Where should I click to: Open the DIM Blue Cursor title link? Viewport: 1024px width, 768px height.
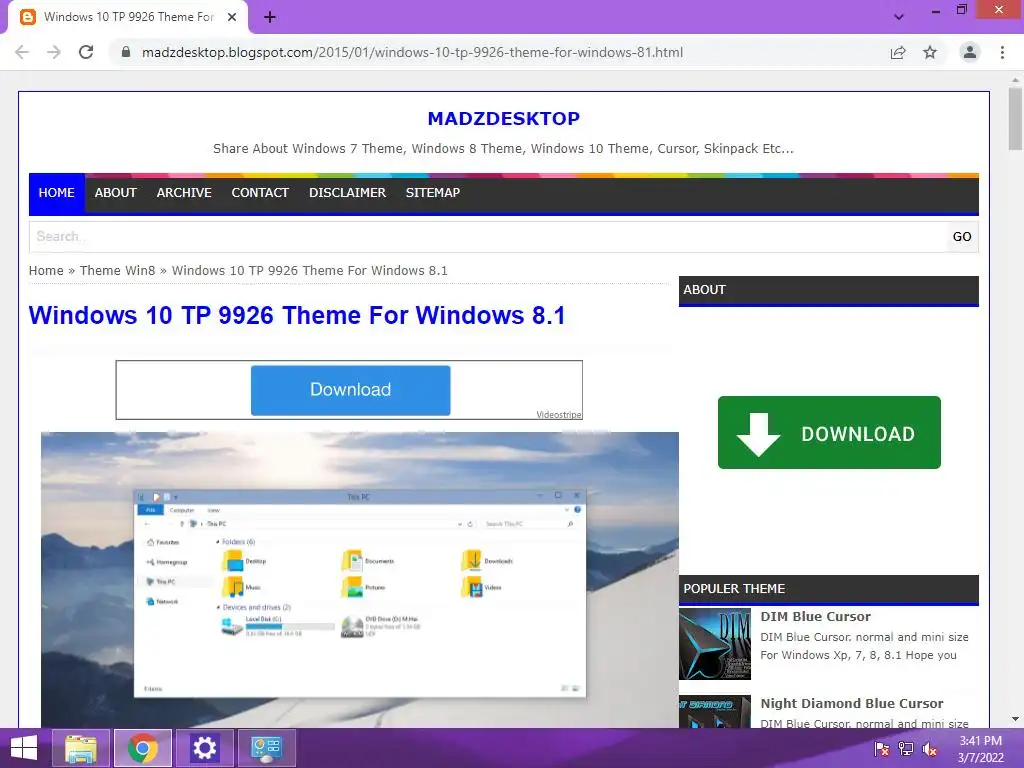(816, 616)
